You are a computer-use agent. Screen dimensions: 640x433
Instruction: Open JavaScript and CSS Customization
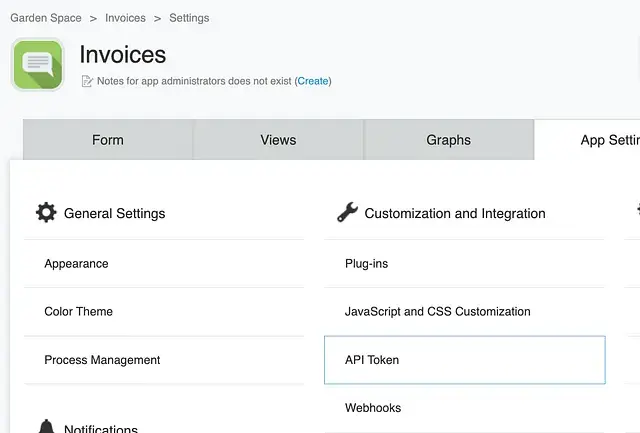click(x=437, y=312)
